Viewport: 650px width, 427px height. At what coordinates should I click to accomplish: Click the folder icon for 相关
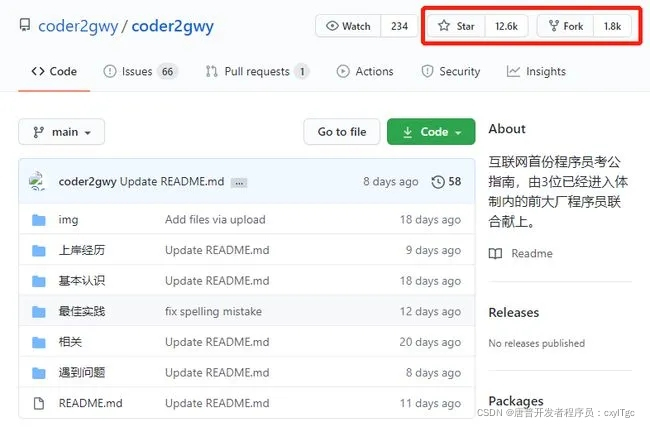tap(39, 342)
